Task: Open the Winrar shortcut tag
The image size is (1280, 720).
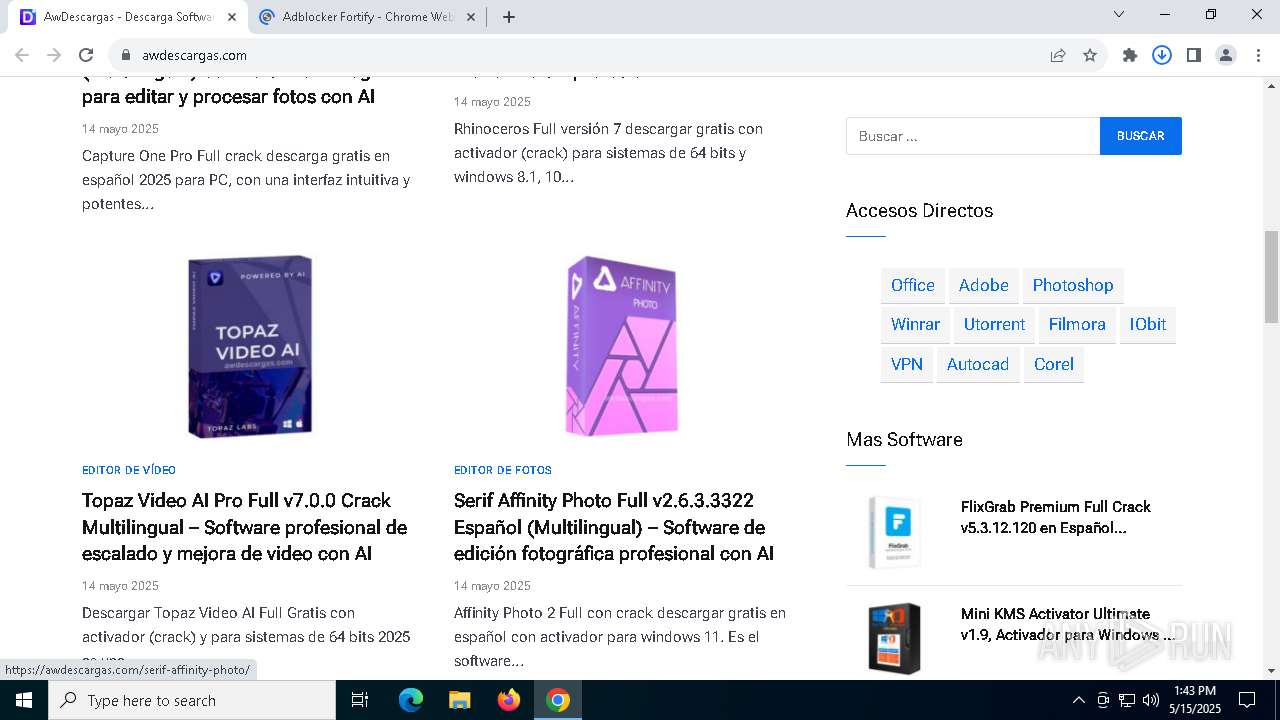Action: (916, 324)
